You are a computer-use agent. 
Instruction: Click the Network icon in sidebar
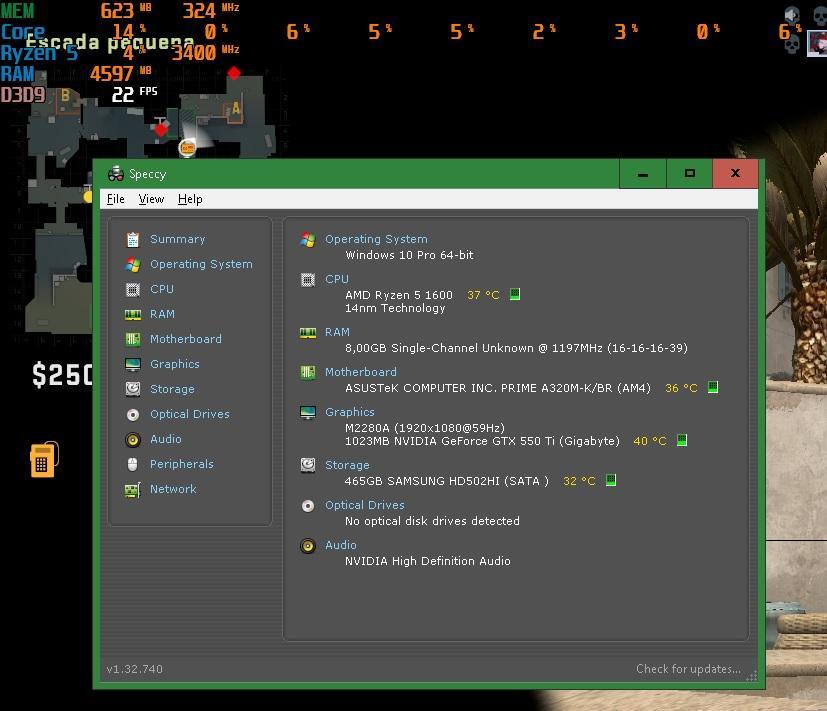[x=132, y=489]
